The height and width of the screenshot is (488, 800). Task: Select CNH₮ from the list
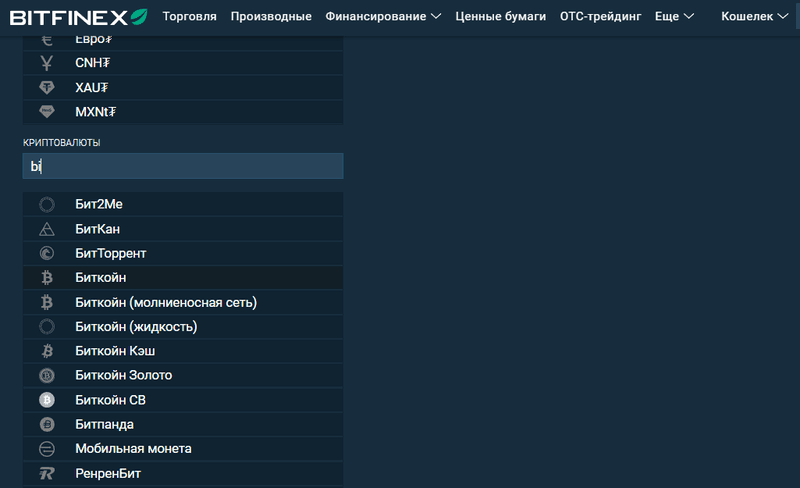pyautogui.click(x=183, y=63)
